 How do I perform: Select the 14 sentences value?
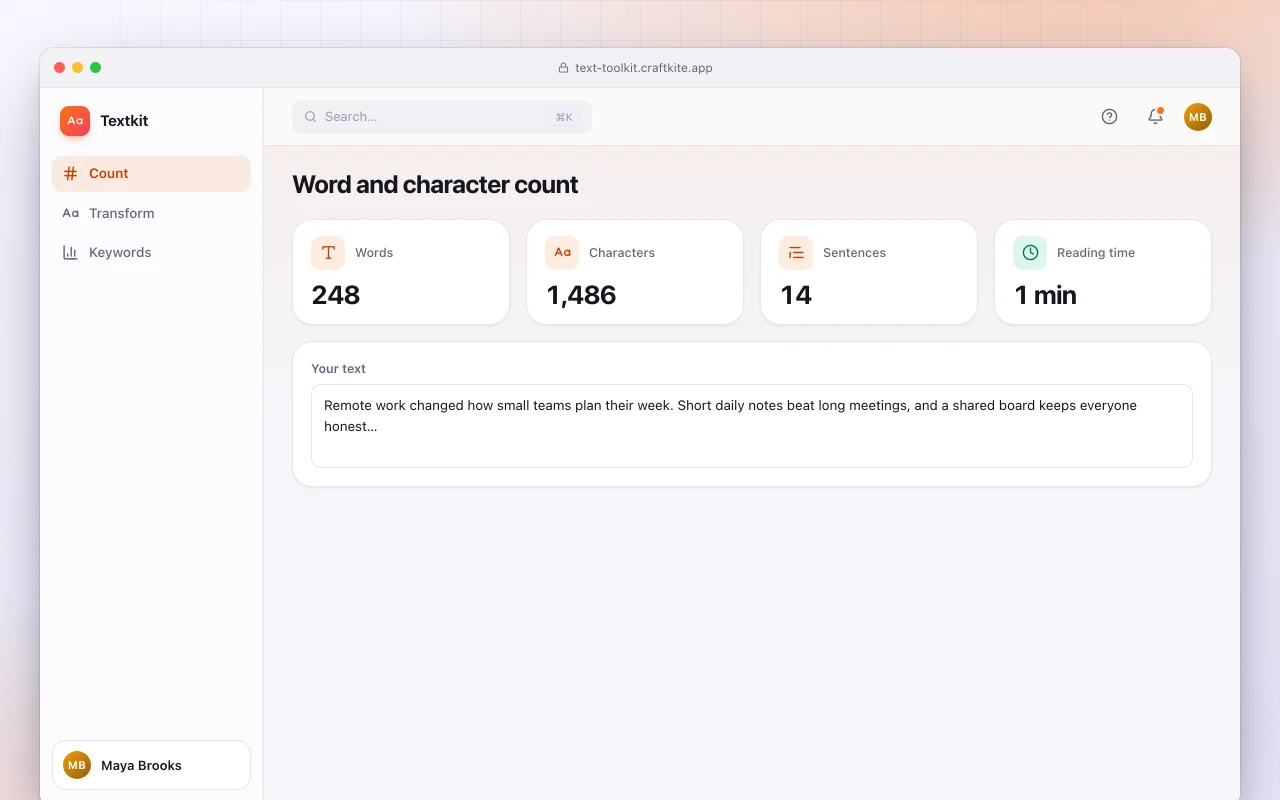point(796,295)
